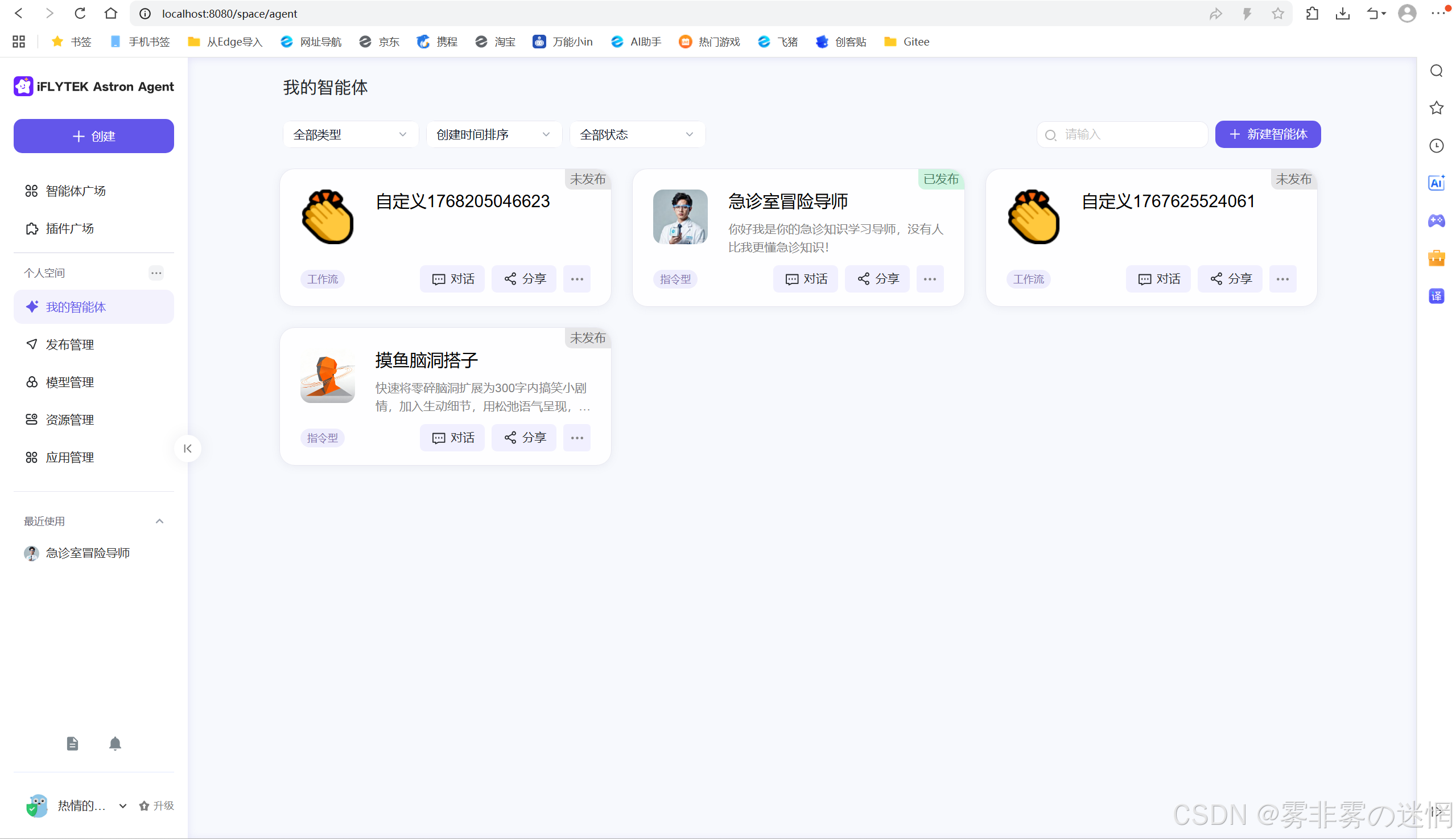The height and width of the screenshot is (839, 1456).
Task: Open the browser translate icon on right
Action: [x=1437, y=296]
